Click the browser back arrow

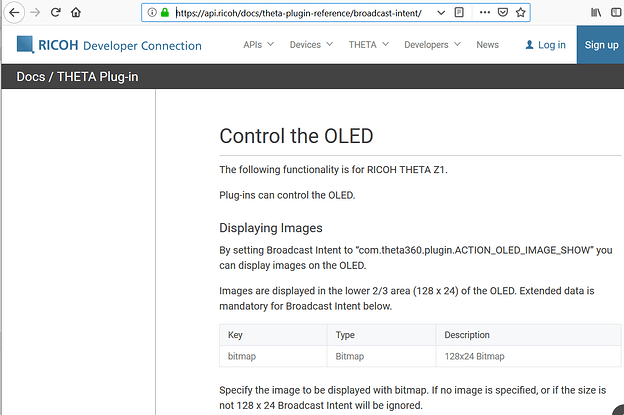(14, 13)
